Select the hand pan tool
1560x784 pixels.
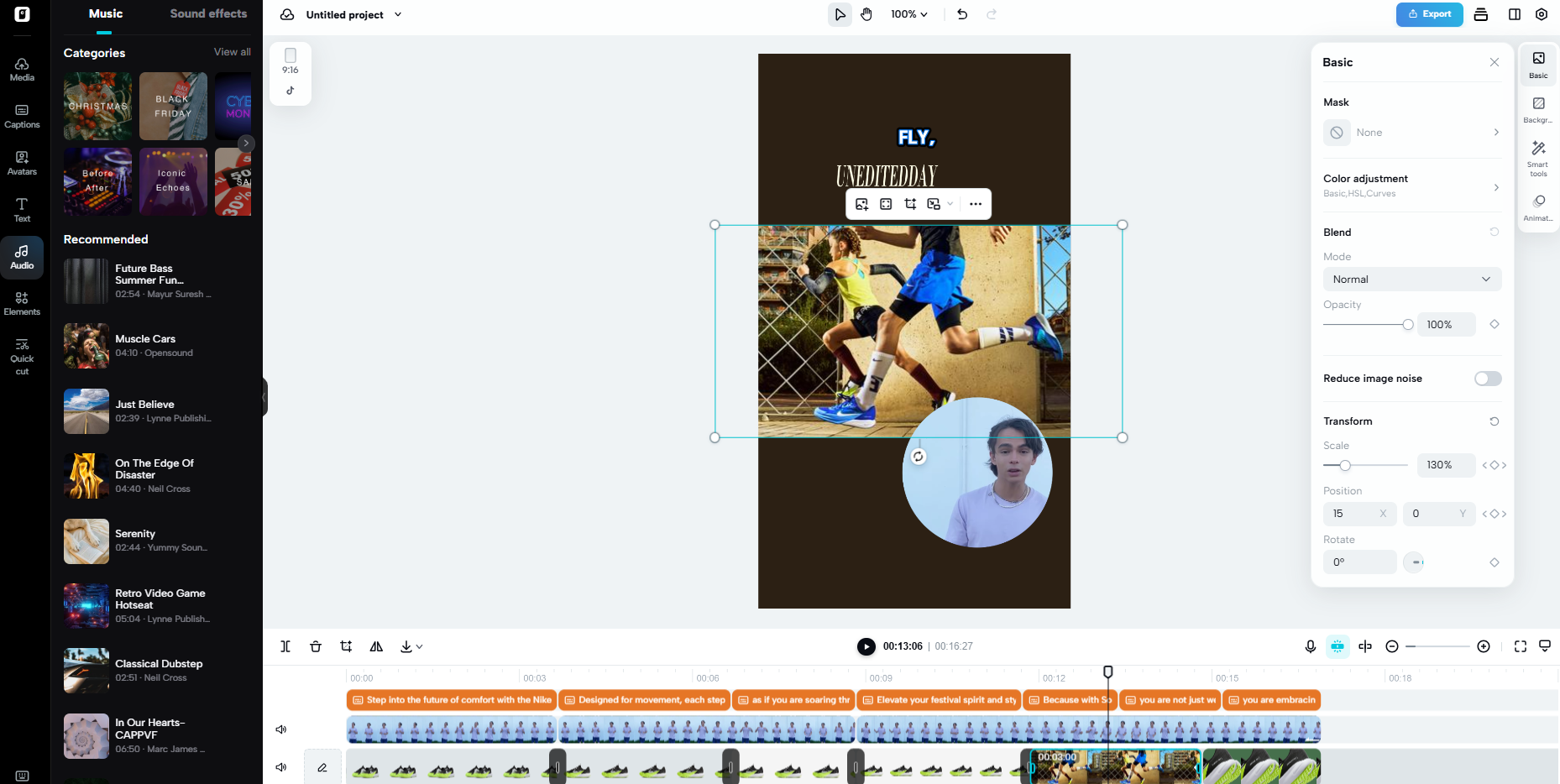coord(866,14)
